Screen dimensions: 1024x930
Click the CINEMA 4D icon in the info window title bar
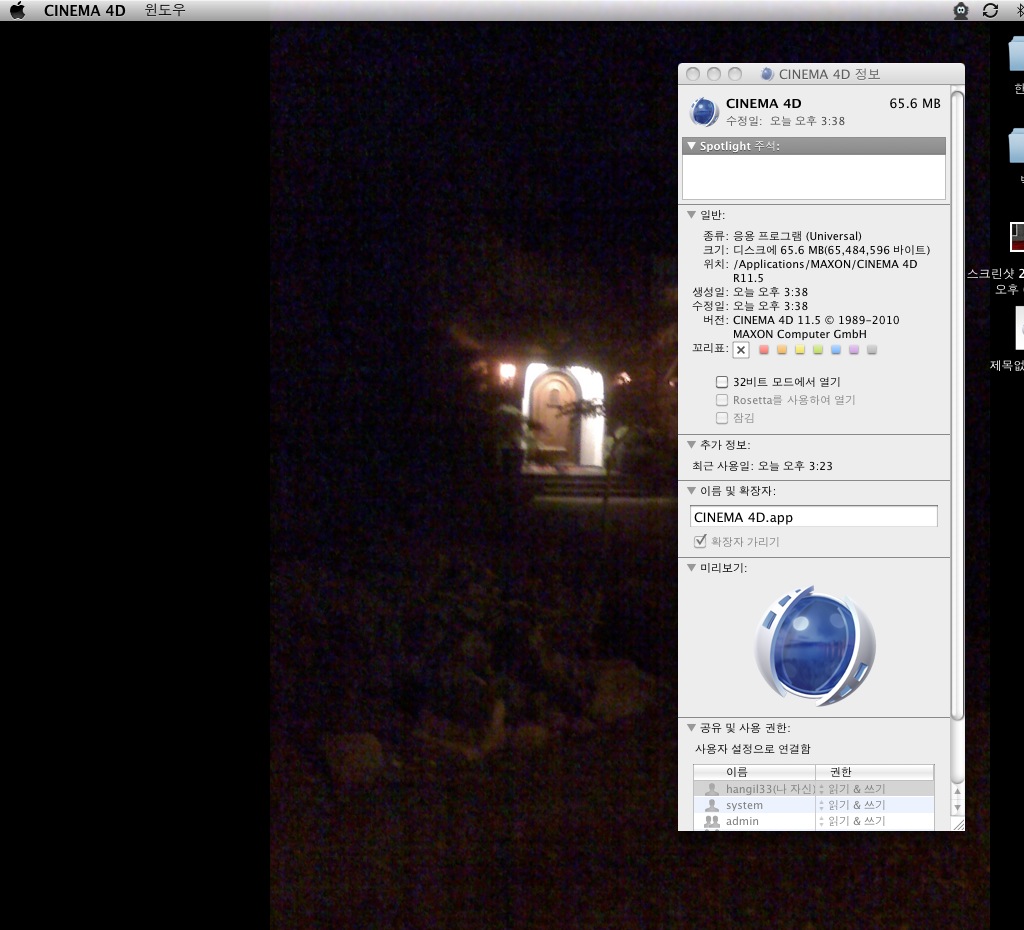tap(767, 74)
